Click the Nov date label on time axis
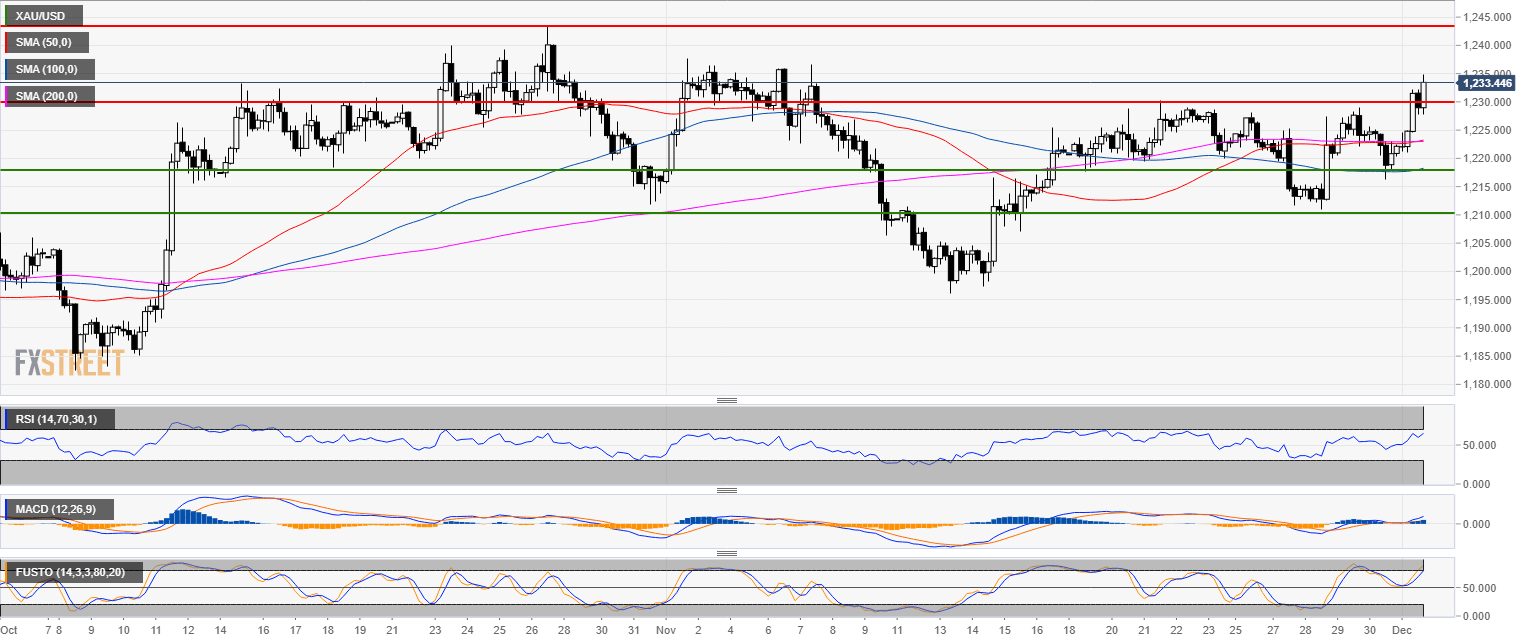The height and width of the screenshot is (643, 1531). 667,631
